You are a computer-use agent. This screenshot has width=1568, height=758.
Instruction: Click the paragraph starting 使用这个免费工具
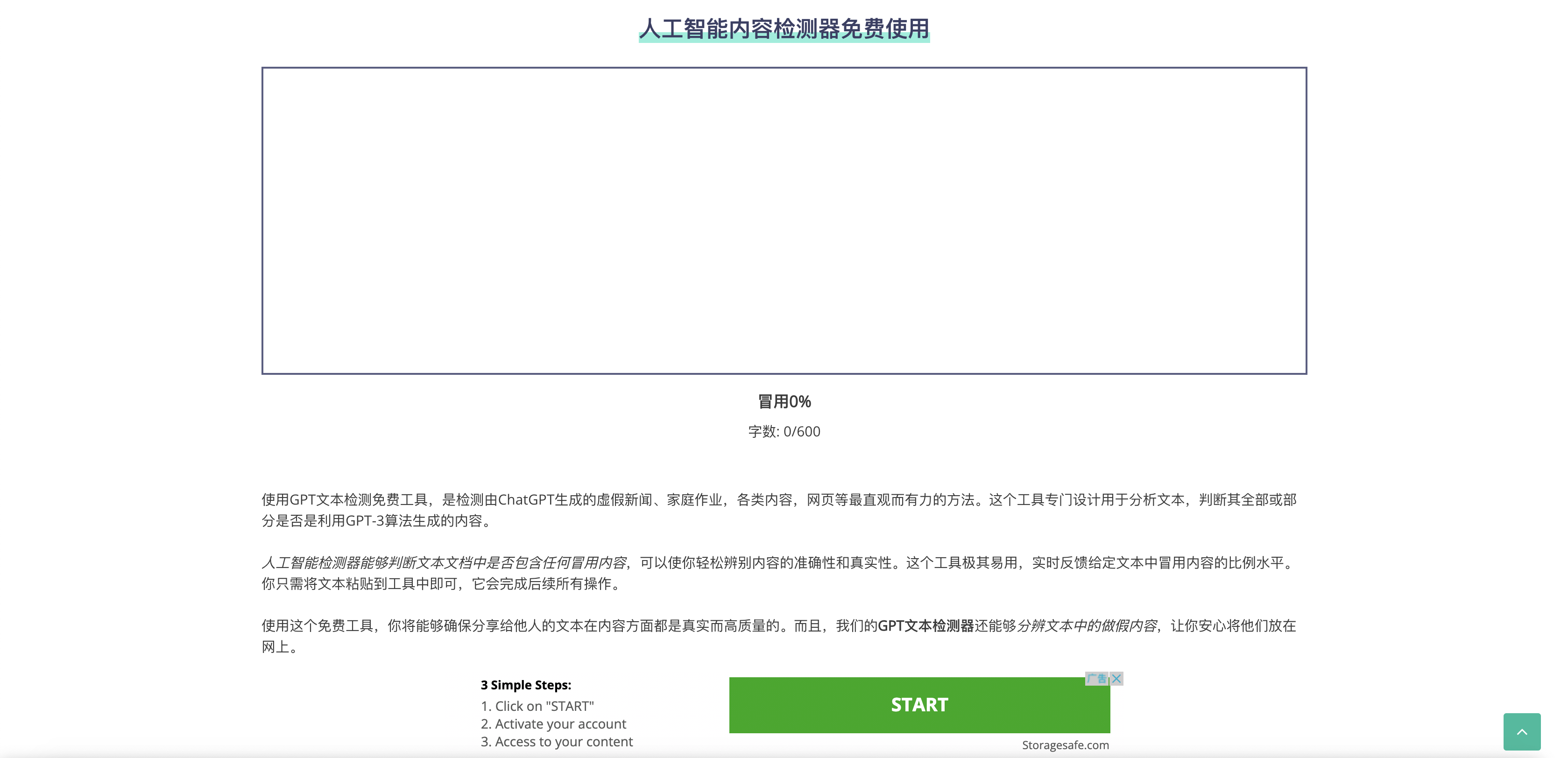point(779,636)
